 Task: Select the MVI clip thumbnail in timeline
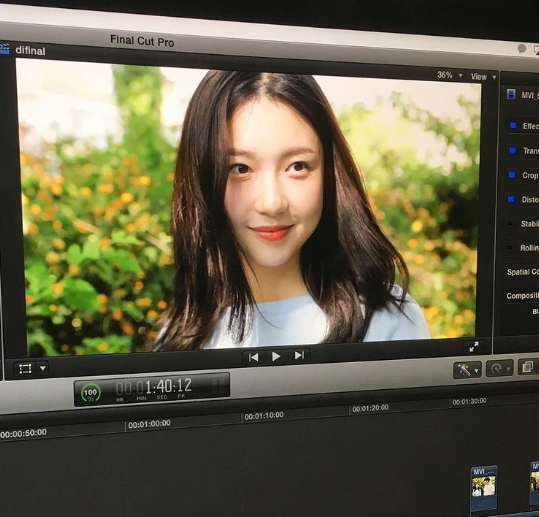(x=484, y=488)
